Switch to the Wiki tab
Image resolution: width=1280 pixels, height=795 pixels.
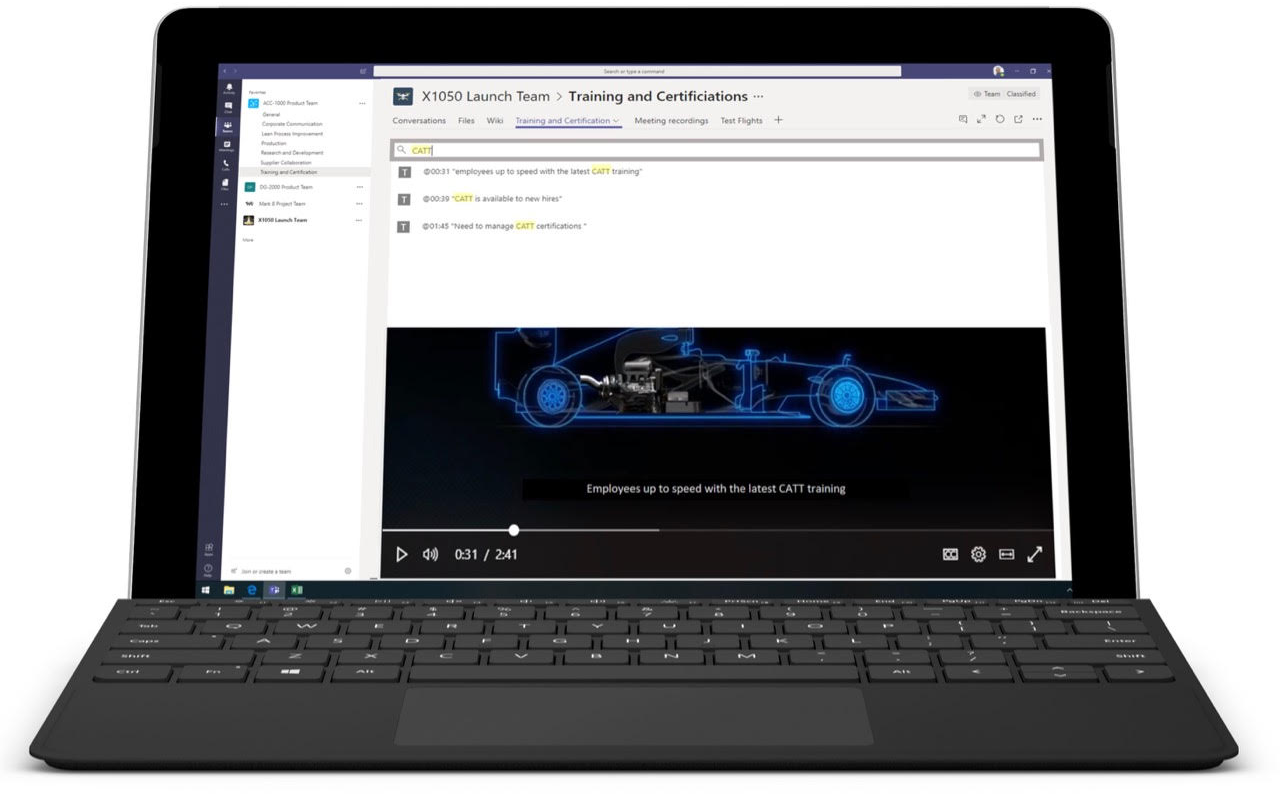click(495, 121)
